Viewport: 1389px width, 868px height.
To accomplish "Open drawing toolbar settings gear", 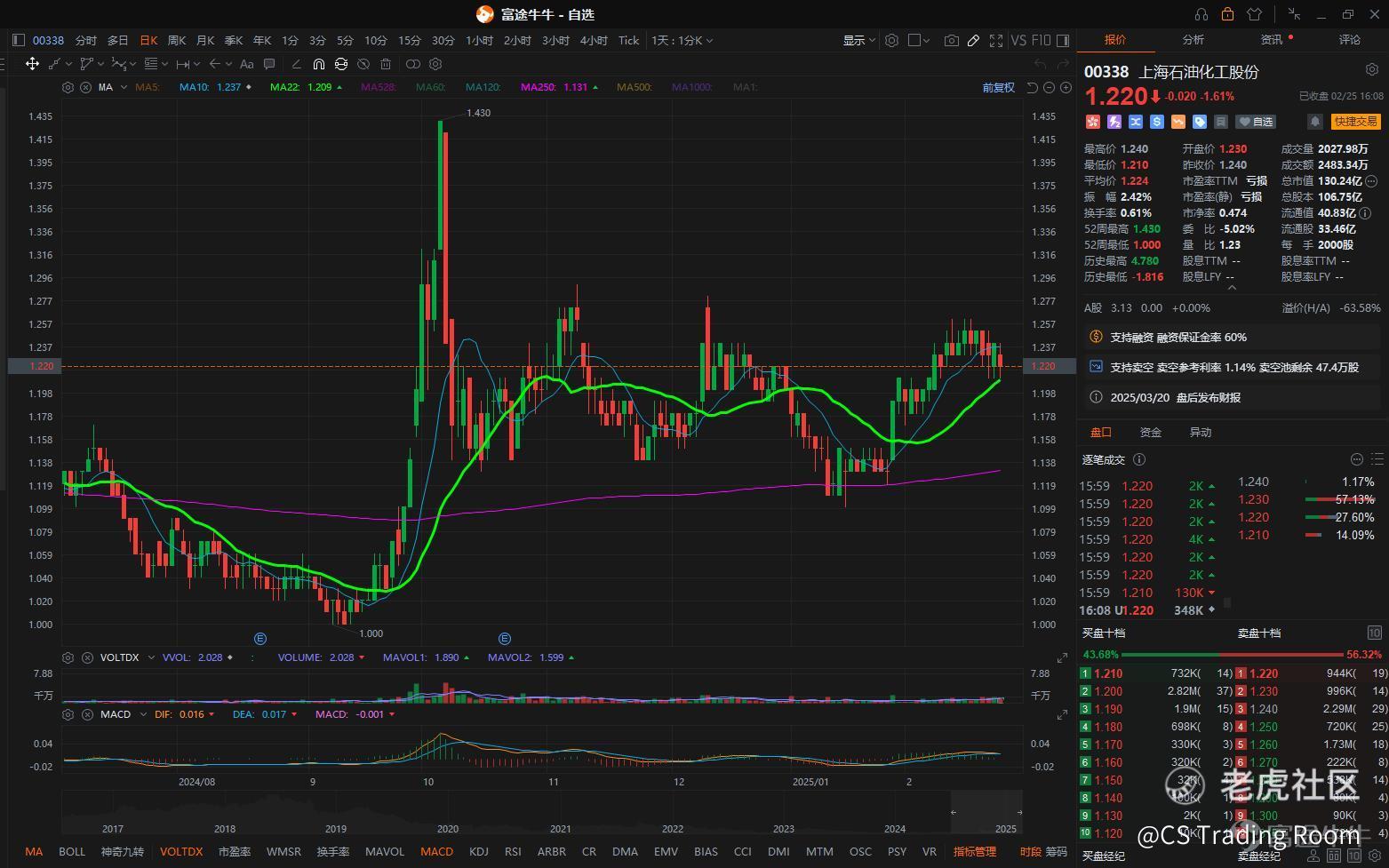I will pyautogui.click(x=435, y=64).
